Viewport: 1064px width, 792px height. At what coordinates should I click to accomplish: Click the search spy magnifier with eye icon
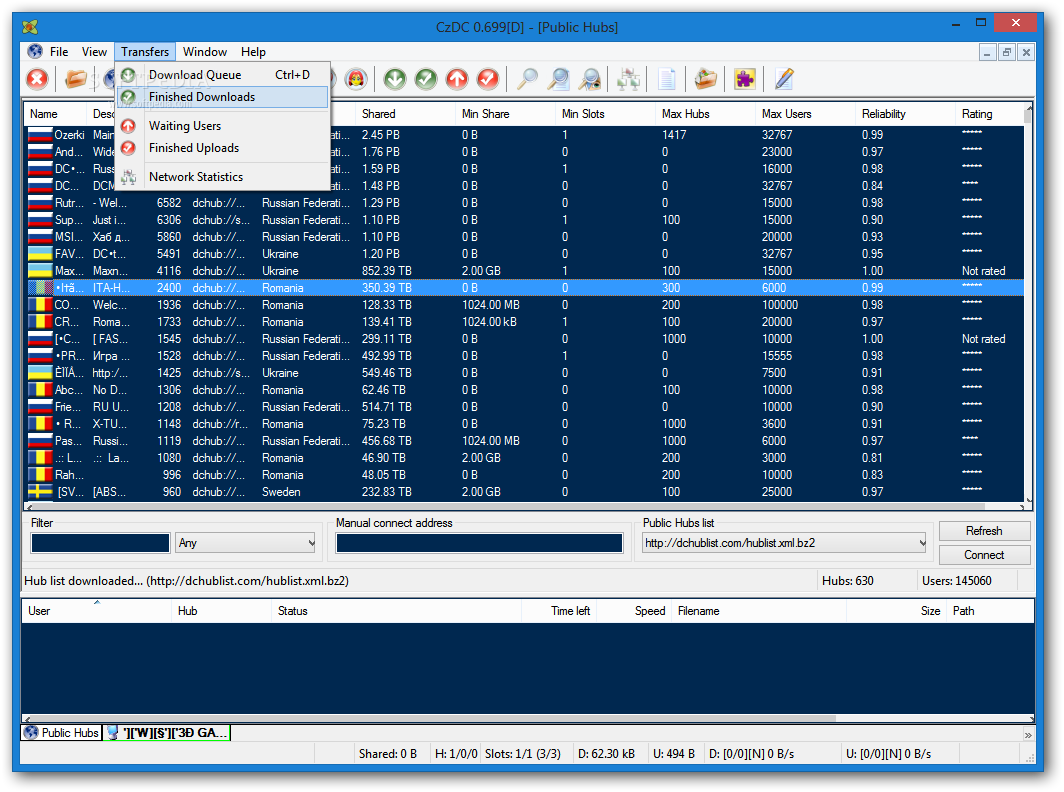point(590,79)
